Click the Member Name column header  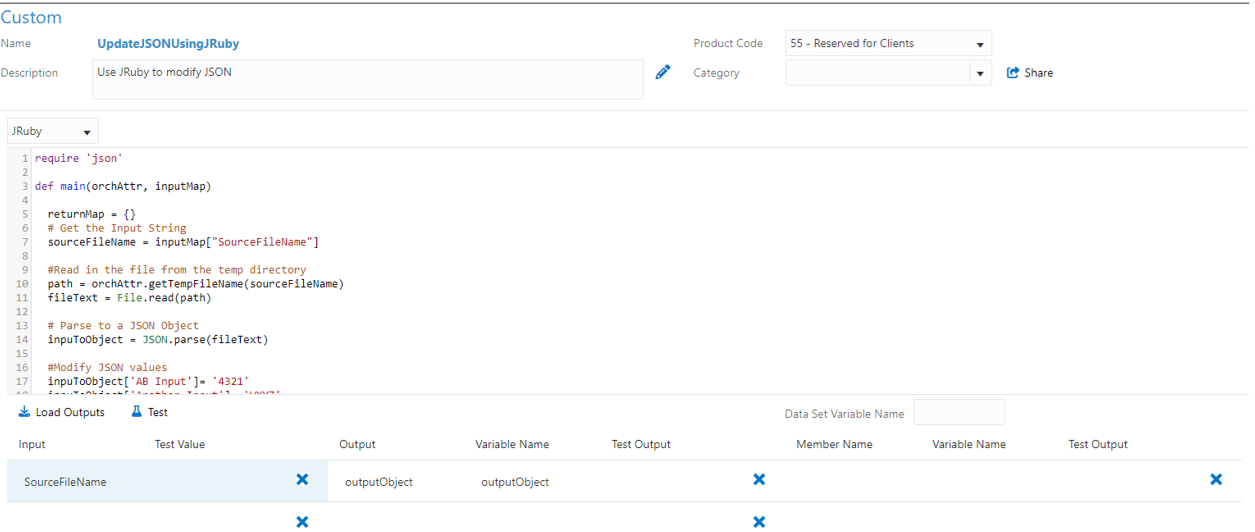pyautogui.click(x=834, y=444)
